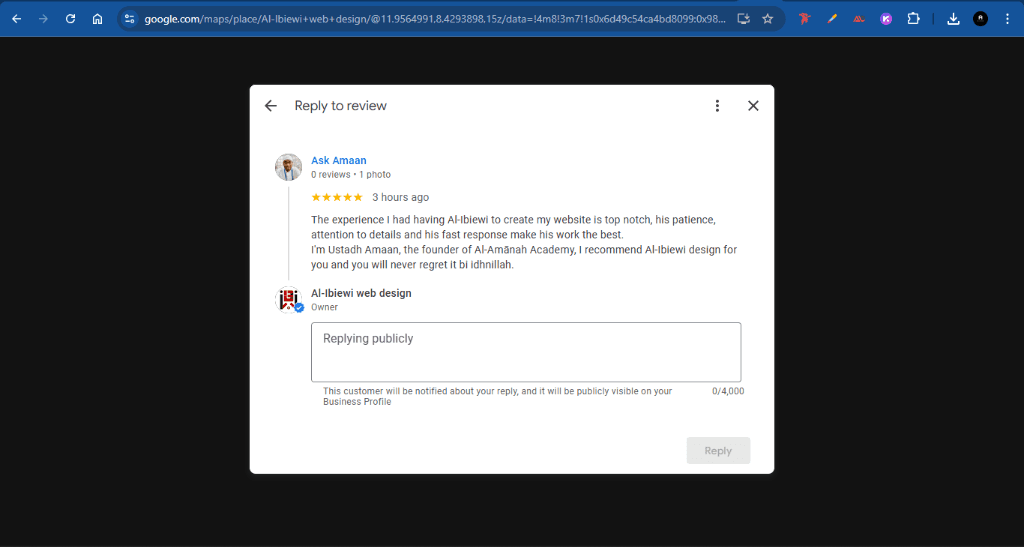1024x547 pixels.
Task: Open the browser downloads icon
Action: [x=953, y=19]
